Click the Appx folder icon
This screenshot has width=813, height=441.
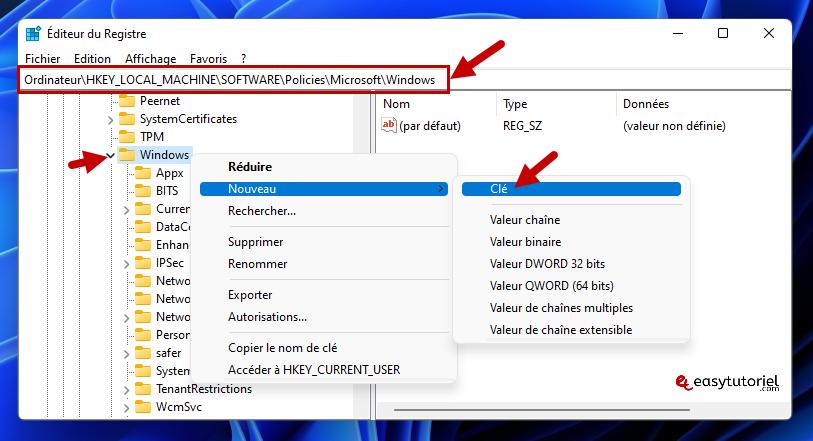(x=143, y=173)
